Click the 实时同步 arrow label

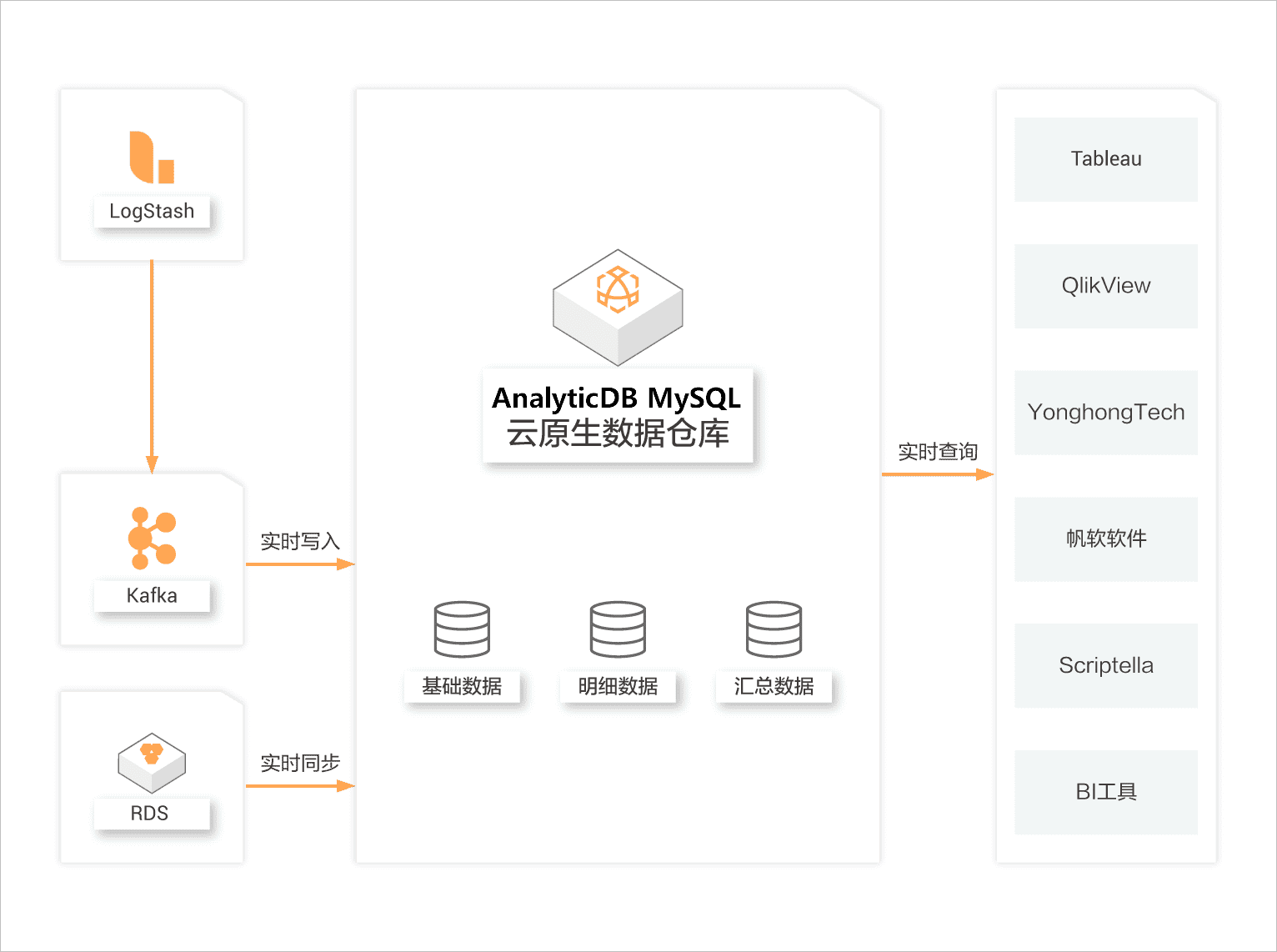(x=300, y=763)
